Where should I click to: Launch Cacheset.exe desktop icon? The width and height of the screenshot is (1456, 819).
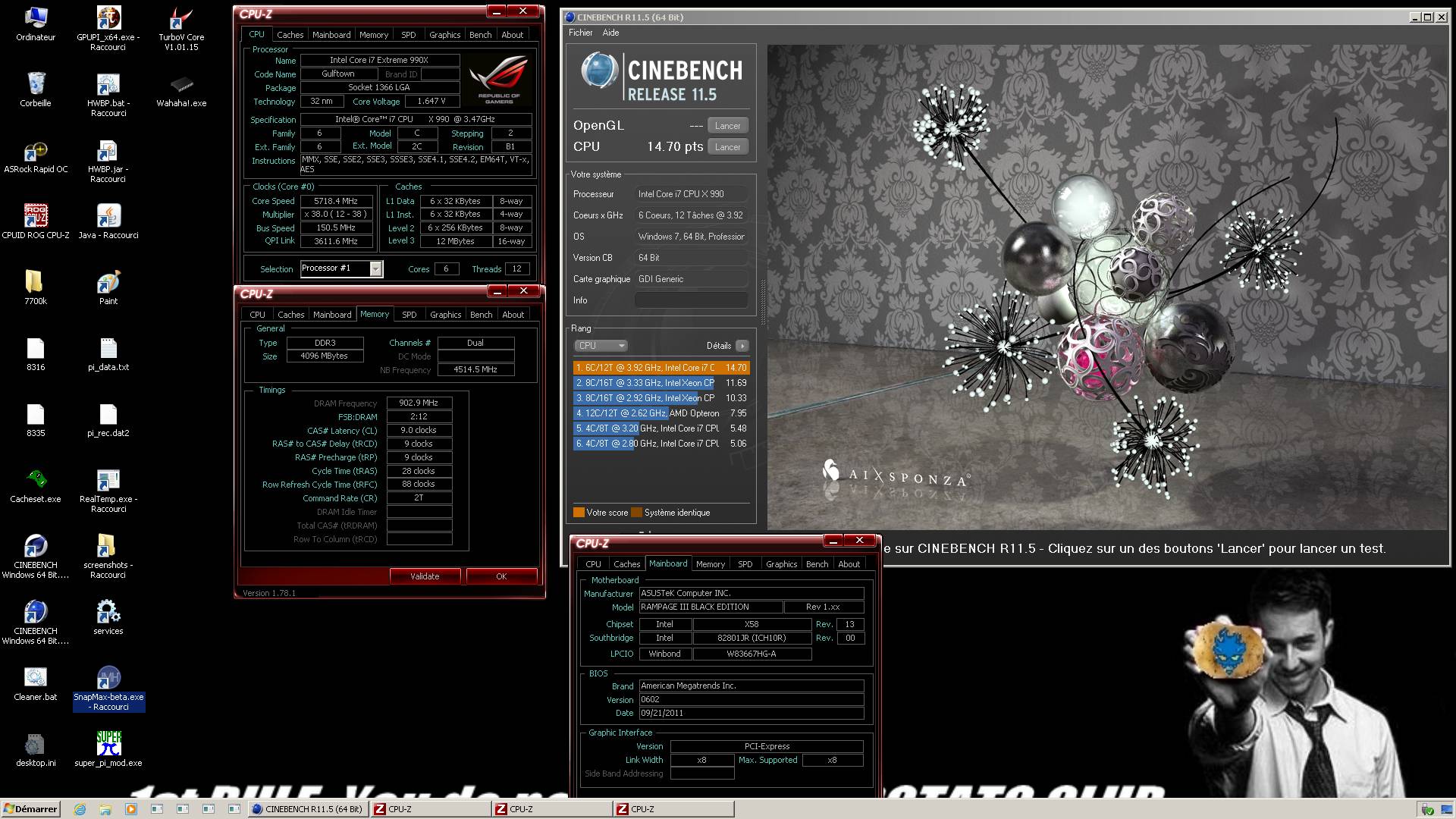click(36, 485)
